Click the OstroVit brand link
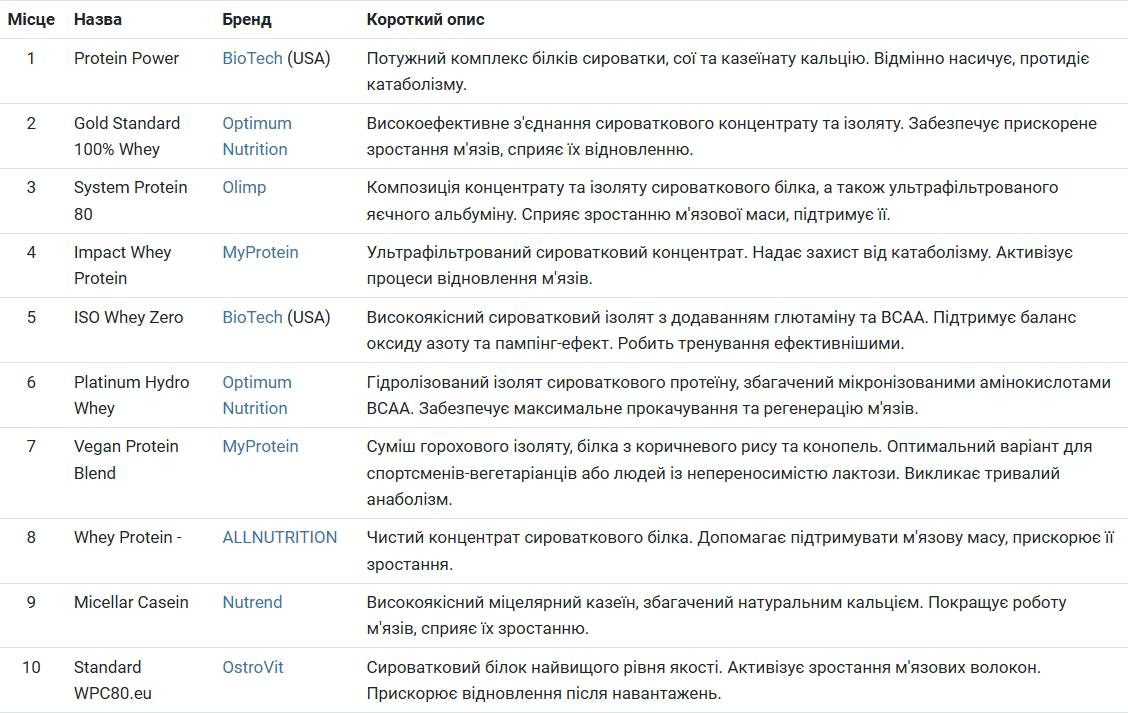The image size is (1128, 713). [x=252, y=667]
